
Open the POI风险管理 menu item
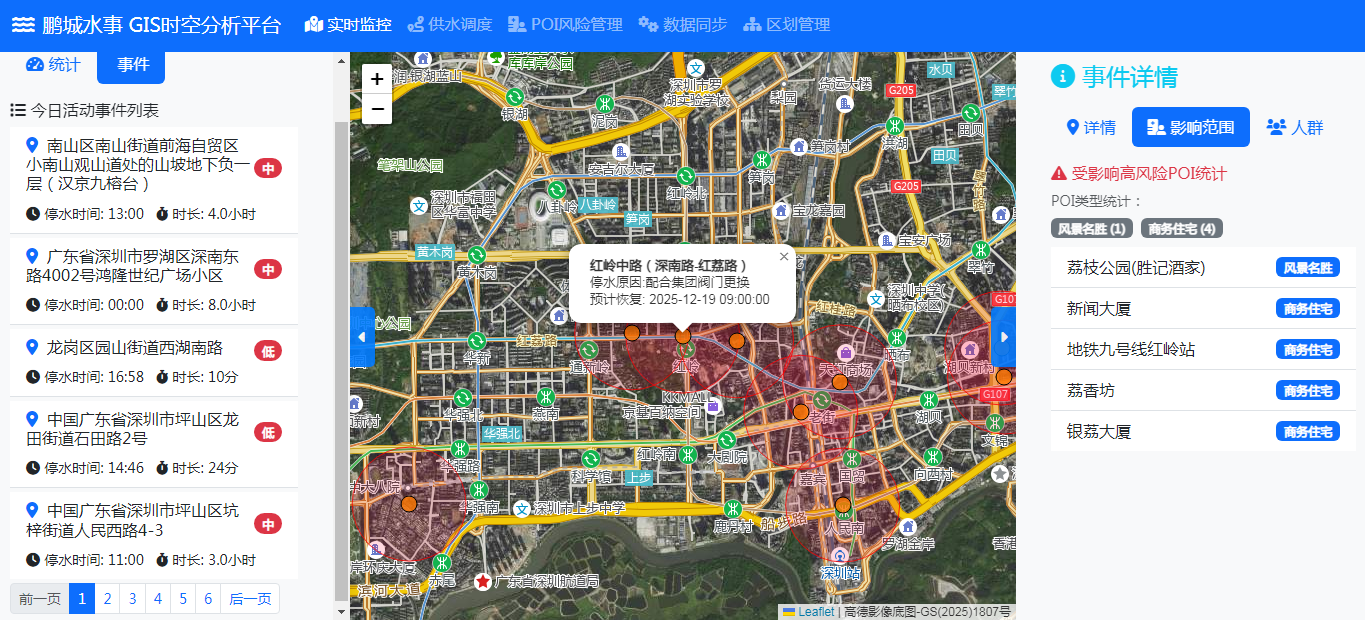point(565,25)
